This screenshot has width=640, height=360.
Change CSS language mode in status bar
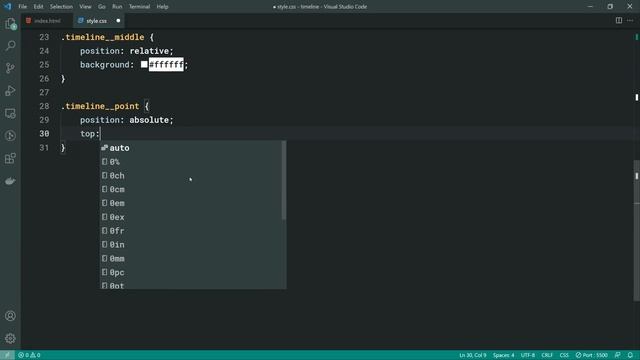[564, 355]
